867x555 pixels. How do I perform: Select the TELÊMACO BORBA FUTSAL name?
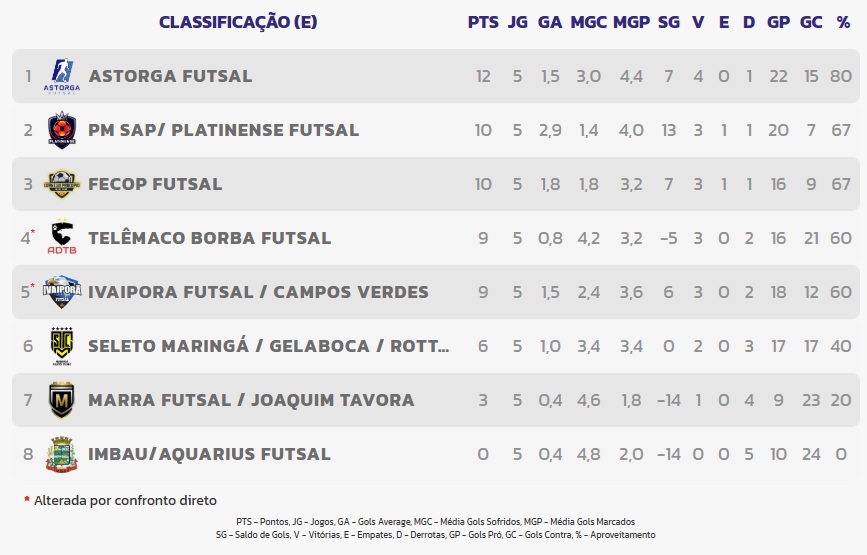click(x=209, y=238)
